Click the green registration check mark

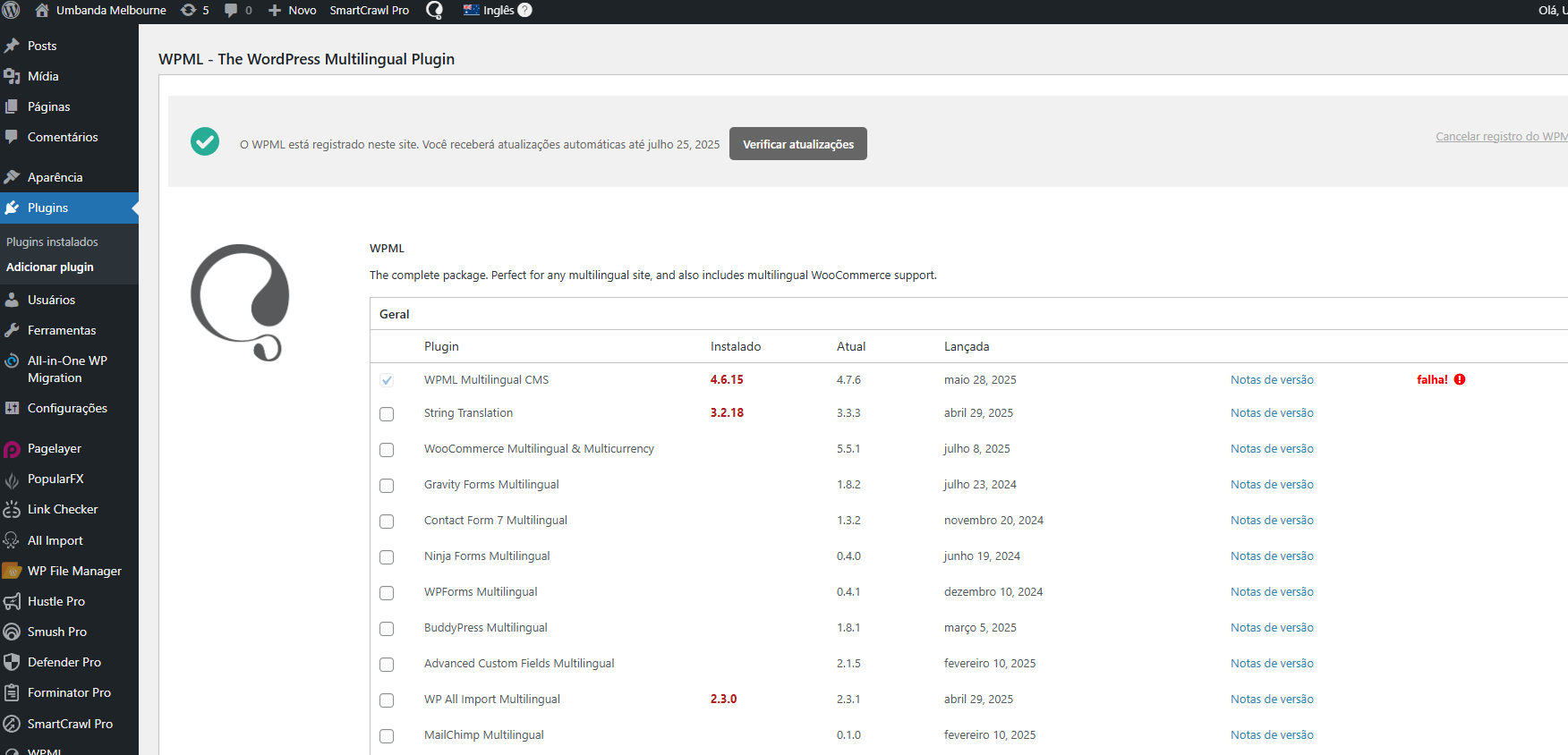click(x=205, y=141)
